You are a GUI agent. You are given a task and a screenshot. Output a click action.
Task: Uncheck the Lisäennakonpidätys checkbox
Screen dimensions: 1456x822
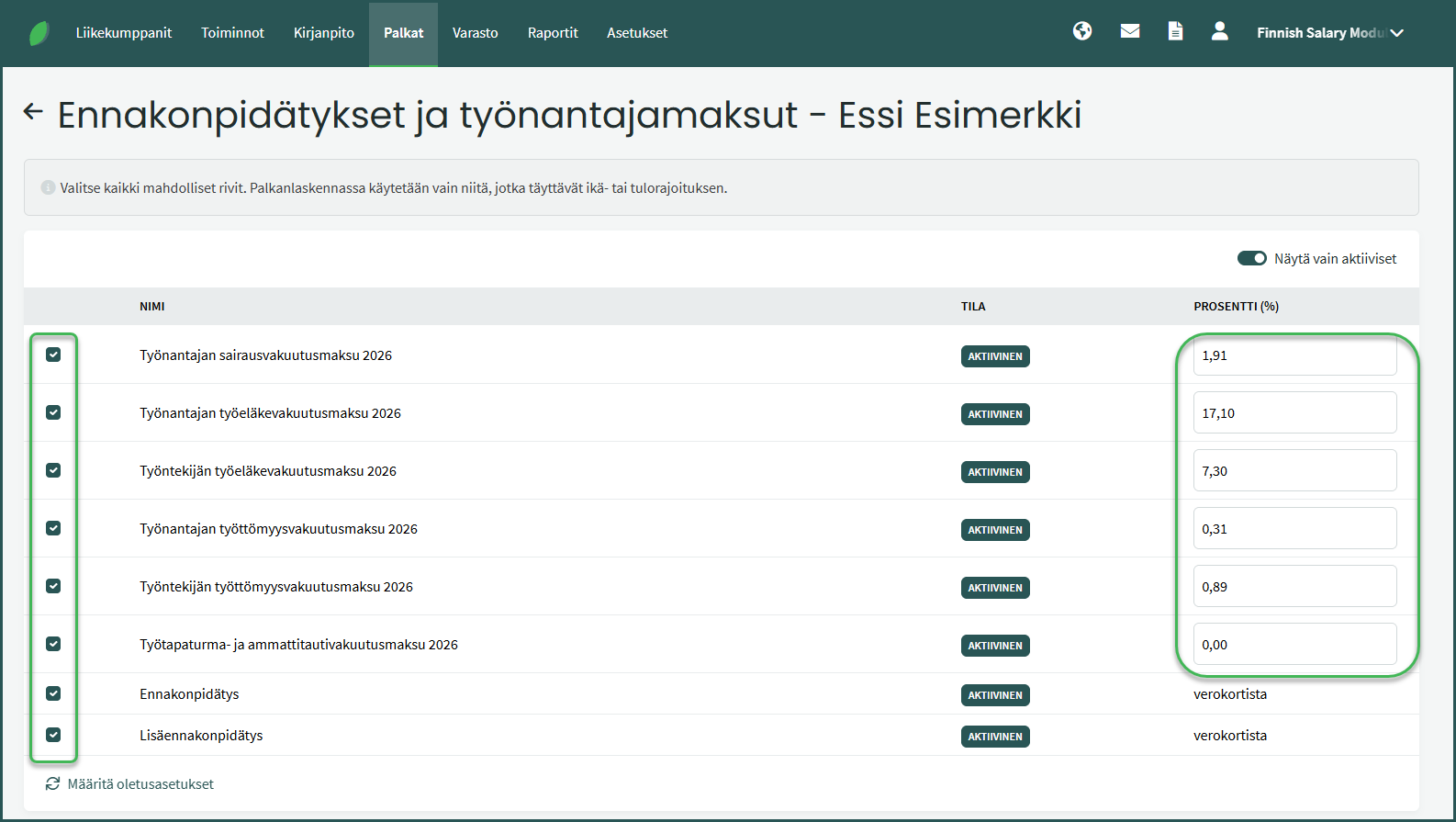(x=53, y=735)
